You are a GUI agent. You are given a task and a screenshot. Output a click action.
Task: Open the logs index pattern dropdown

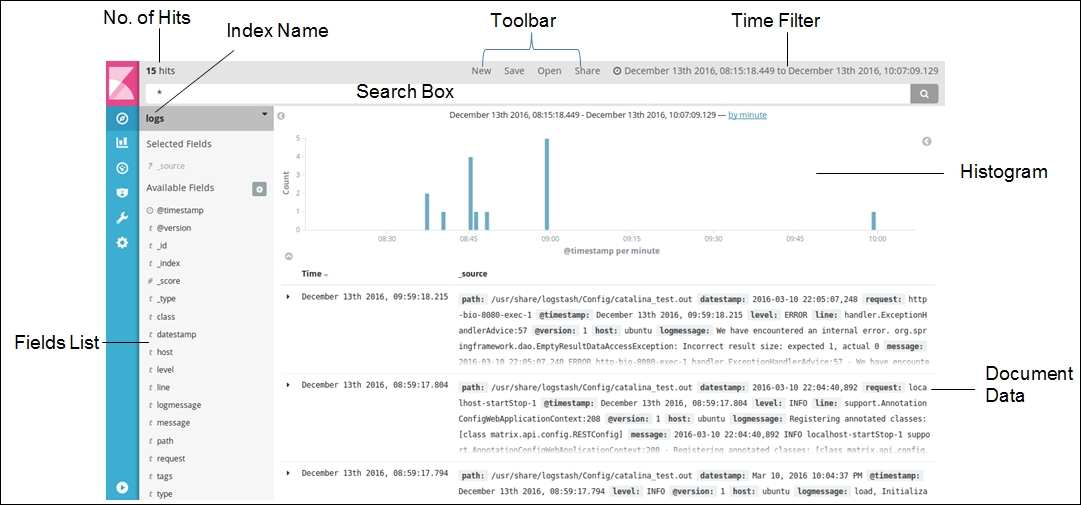[206, 118]
